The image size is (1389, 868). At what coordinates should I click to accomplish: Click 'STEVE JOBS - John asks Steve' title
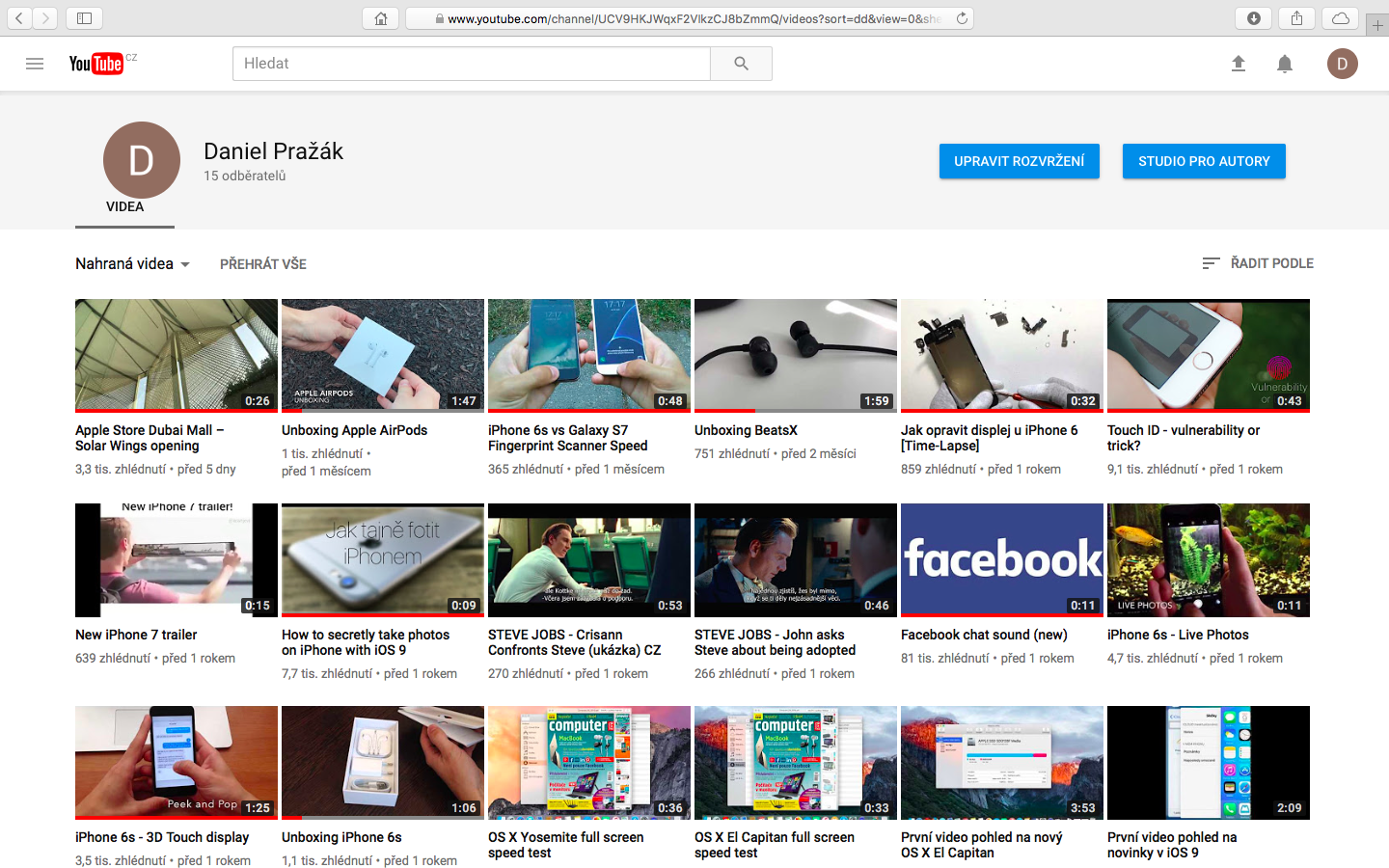click(776, 642)
